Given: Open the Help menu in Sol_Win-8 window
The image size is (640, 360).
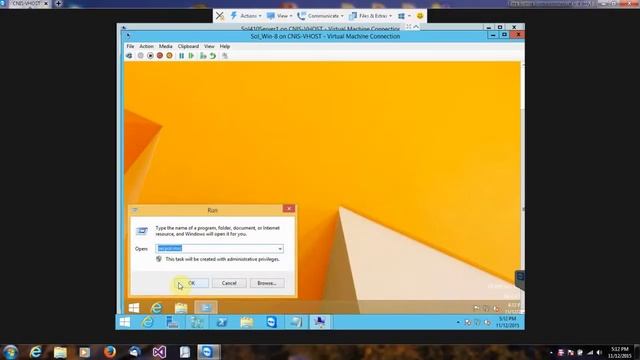Looking at the screenshot, I should pos(224,47).
